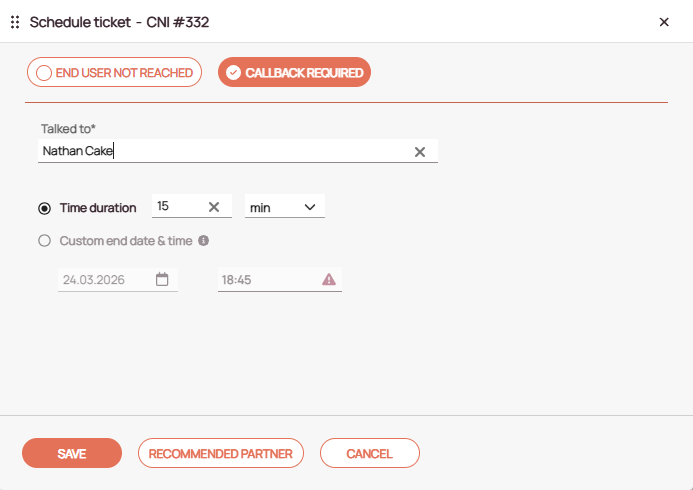Cancel the ticket scheduling
The image size is (693, 490).
click(x=369, y=453)
